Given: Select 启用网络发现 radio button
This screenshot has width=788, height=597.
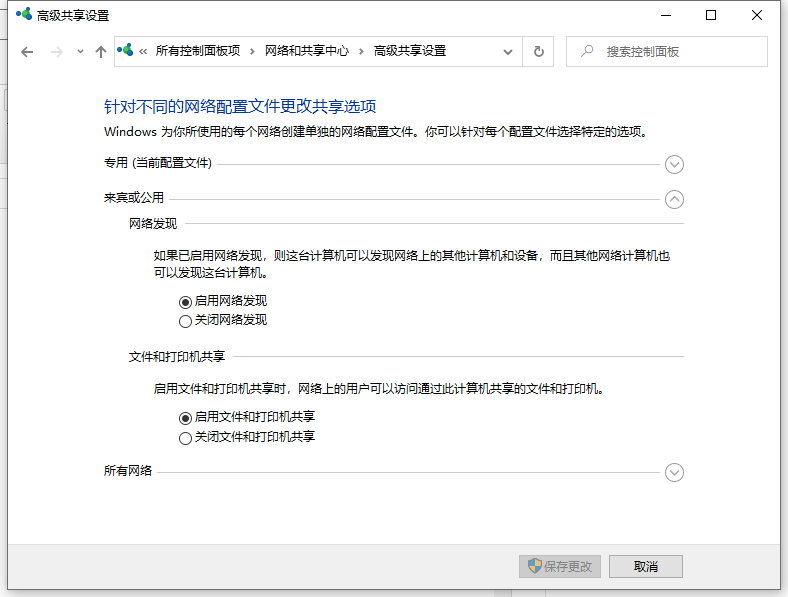Looking at the screenshot, I should 185,302.
